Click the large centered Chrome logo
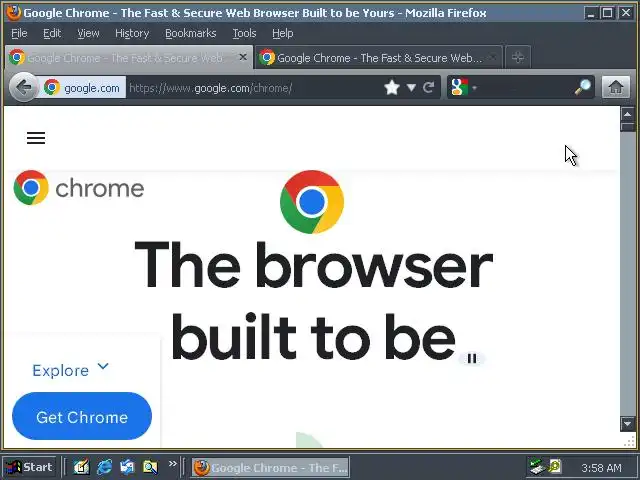The height and width of the screenshot is (480, 640). click(312, 202)
